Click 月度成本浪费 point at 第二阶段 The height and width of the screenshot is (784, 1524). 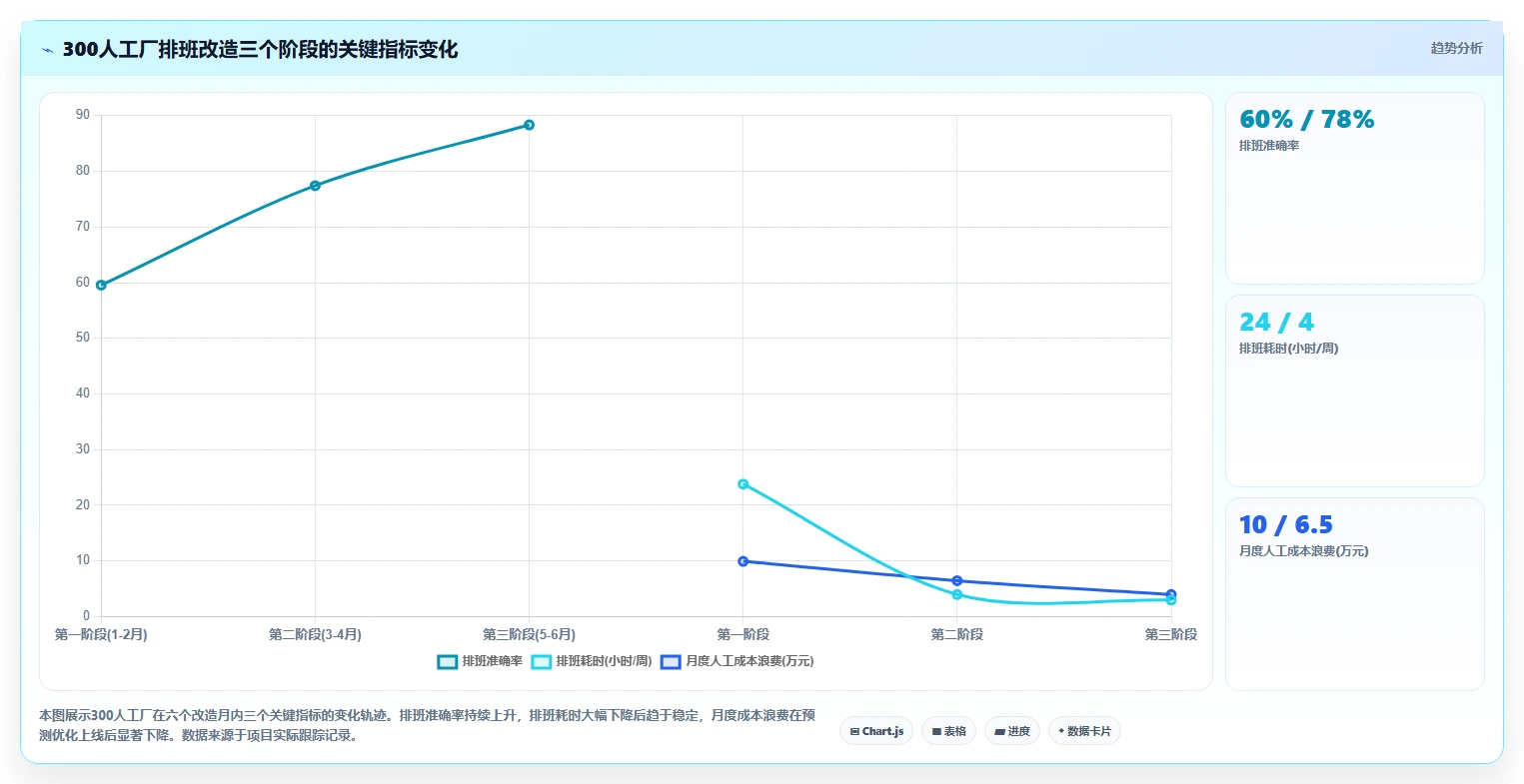957,580
